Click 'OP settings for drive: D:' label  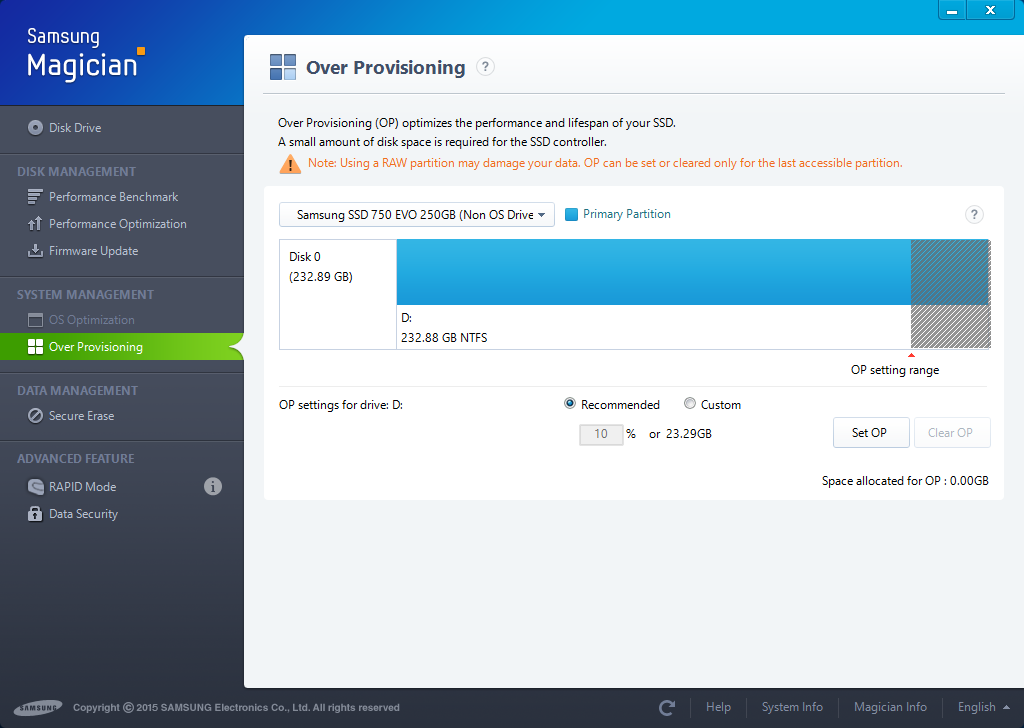341,405
